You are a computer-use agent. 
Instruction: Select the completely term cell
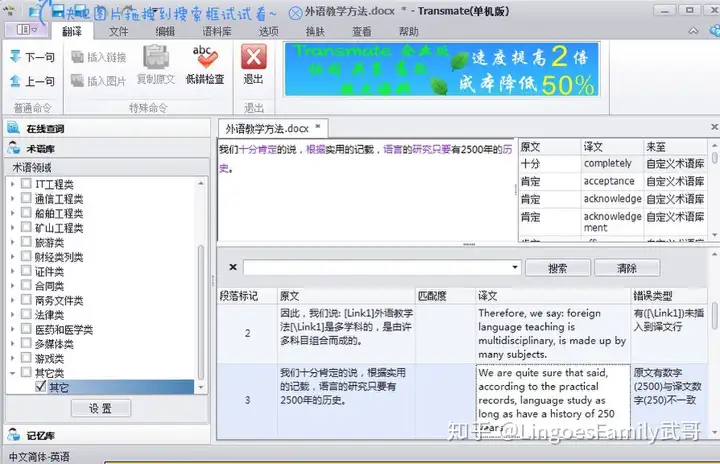click(x=612, y=164)
